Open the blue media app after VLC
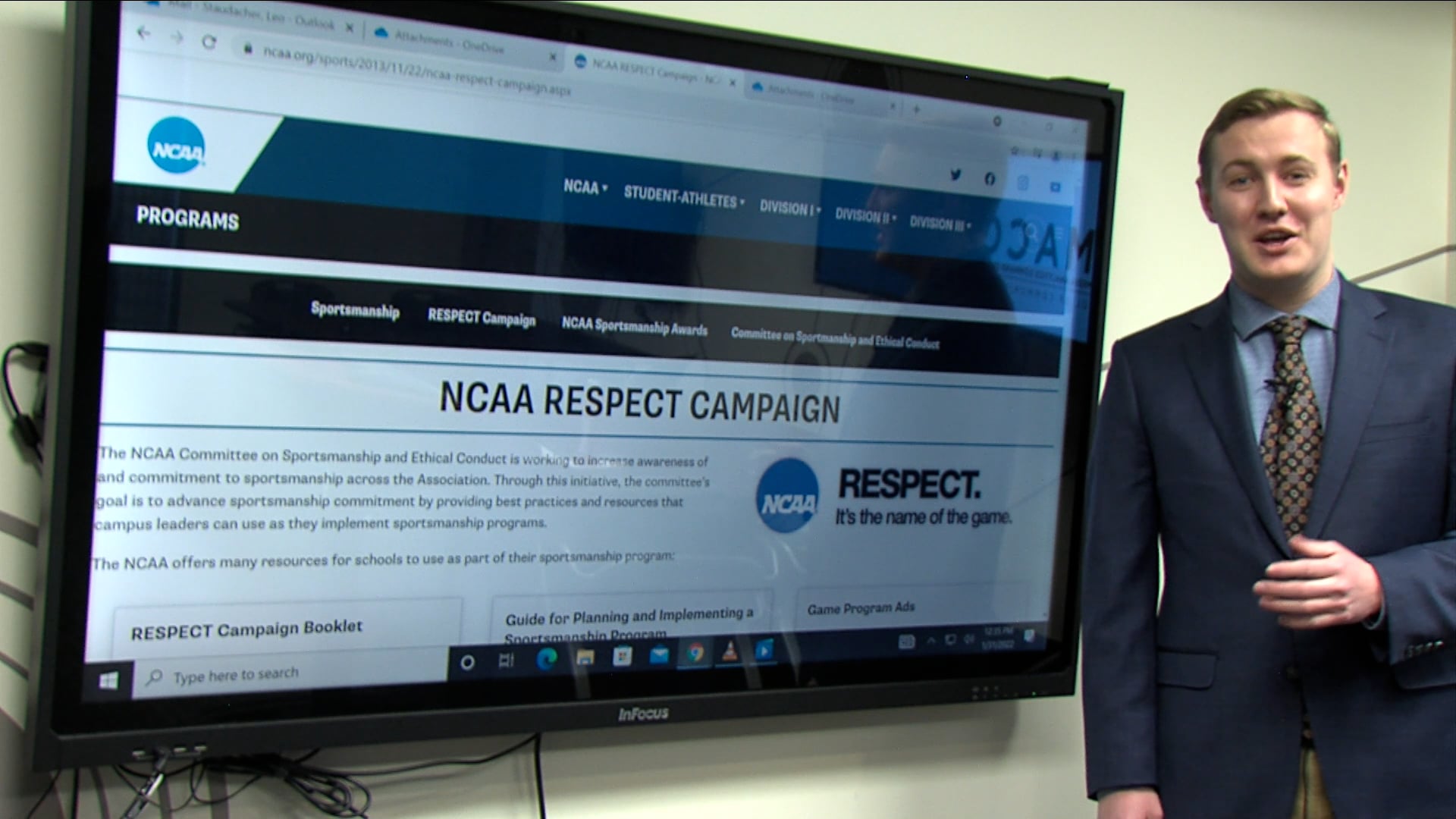 click(764, 649)
